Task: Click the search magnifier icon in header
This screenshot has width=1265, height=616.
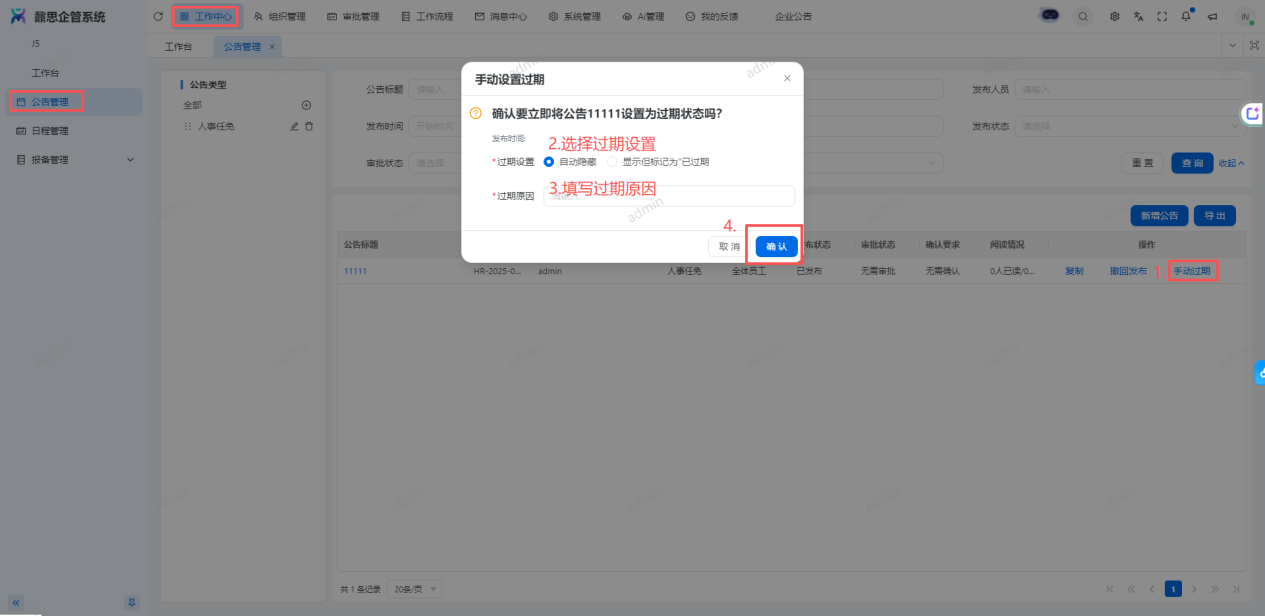Action: point(1083,17)
